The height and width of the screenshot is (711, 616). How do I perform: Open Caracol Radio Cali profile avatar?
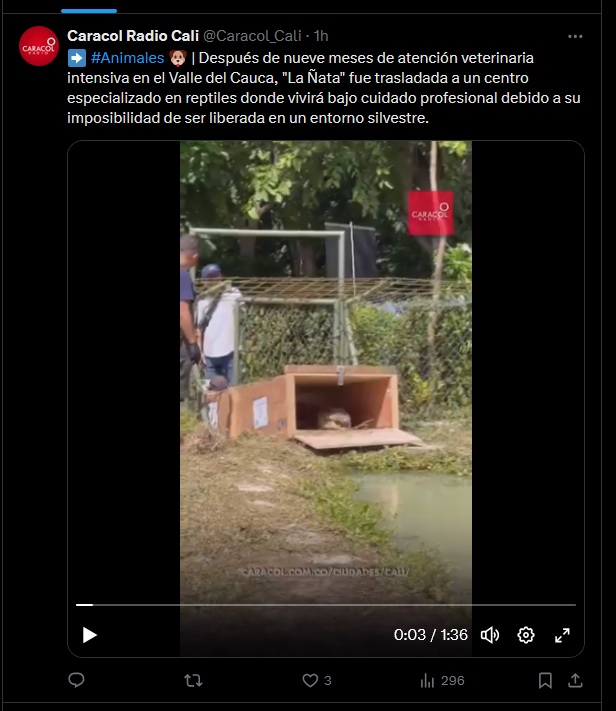[x=39, y=46]
